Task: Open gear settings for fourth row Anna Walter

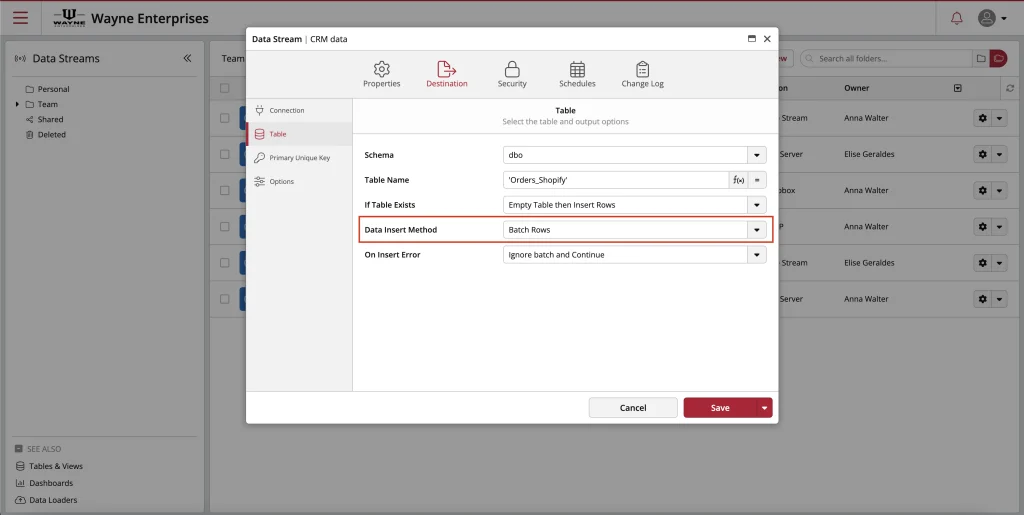Action: (982, 226)
